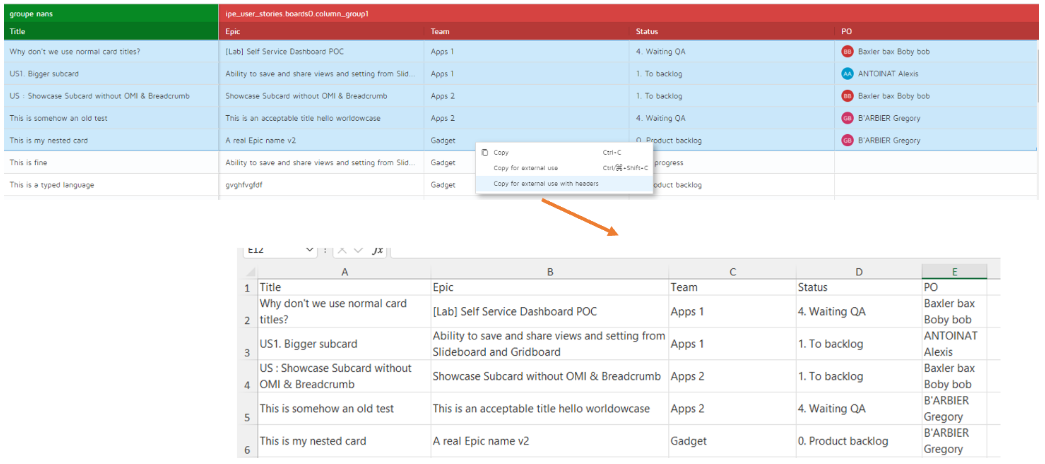Image resolution: width=1045 pixels, height=464 pixels.
Task: Click the red column_group1 header band
Action: pos(630,14)
